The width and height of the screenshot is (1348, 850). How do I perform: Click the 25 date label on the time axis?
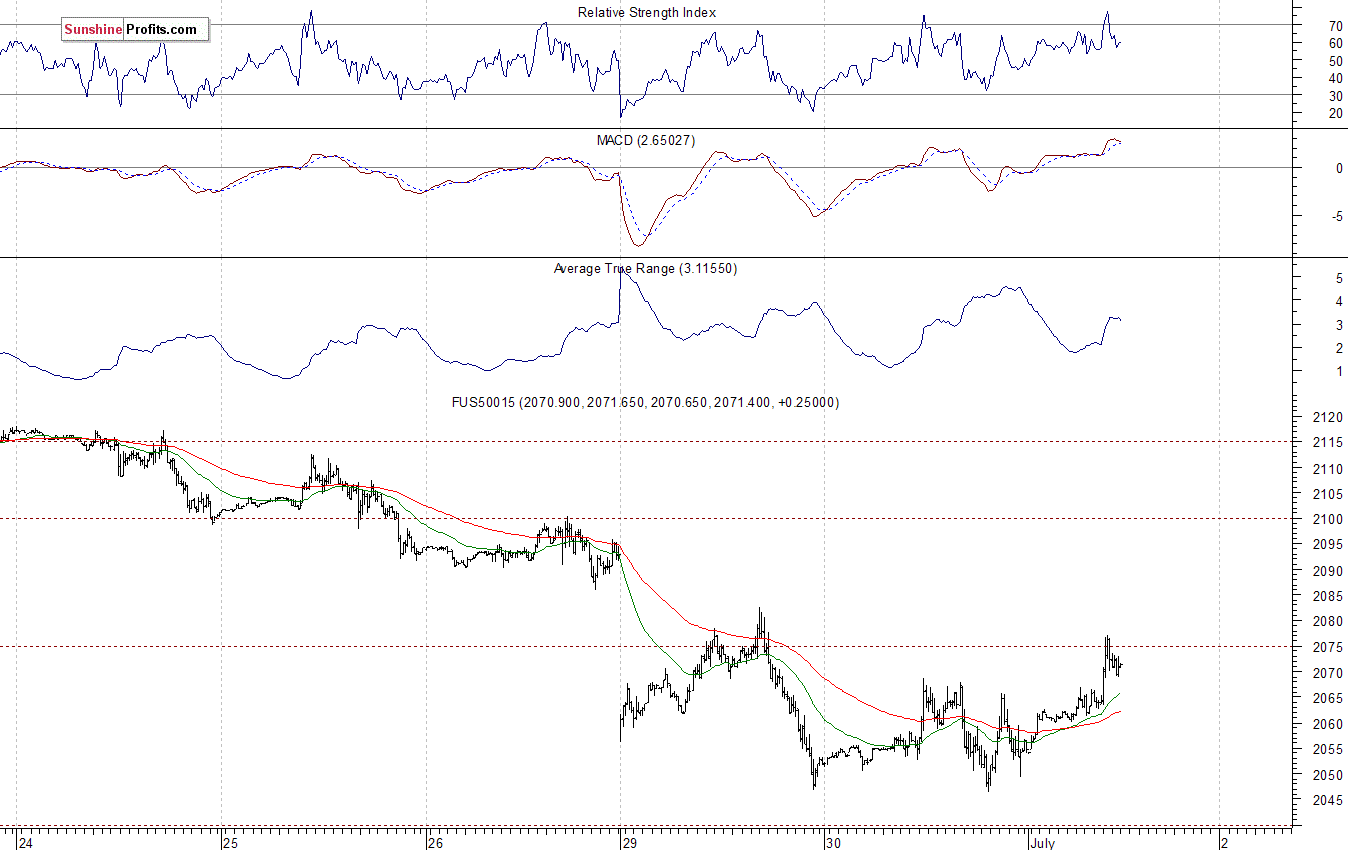[x=230, y=843]
